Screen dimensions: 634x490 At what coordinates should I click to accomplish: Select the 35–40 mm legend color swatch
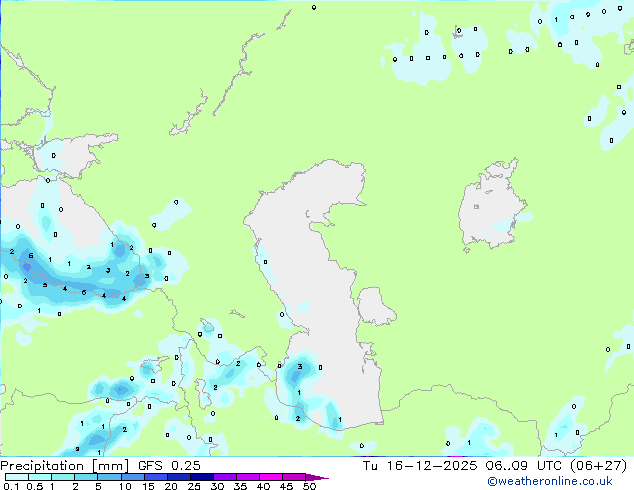tap(247, 477)
